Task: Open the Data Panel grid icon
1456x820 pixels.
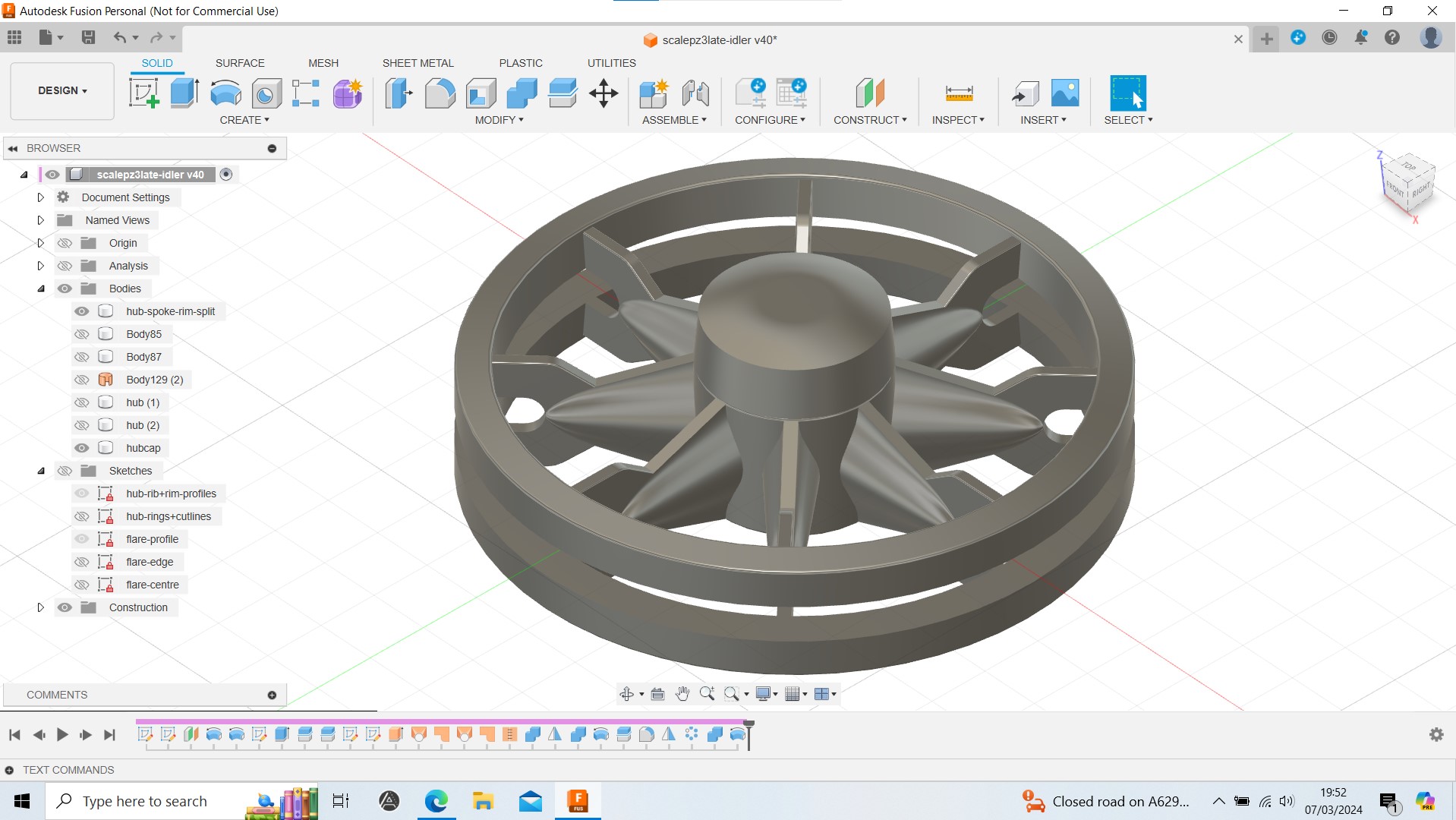Action: coord(14,37)
